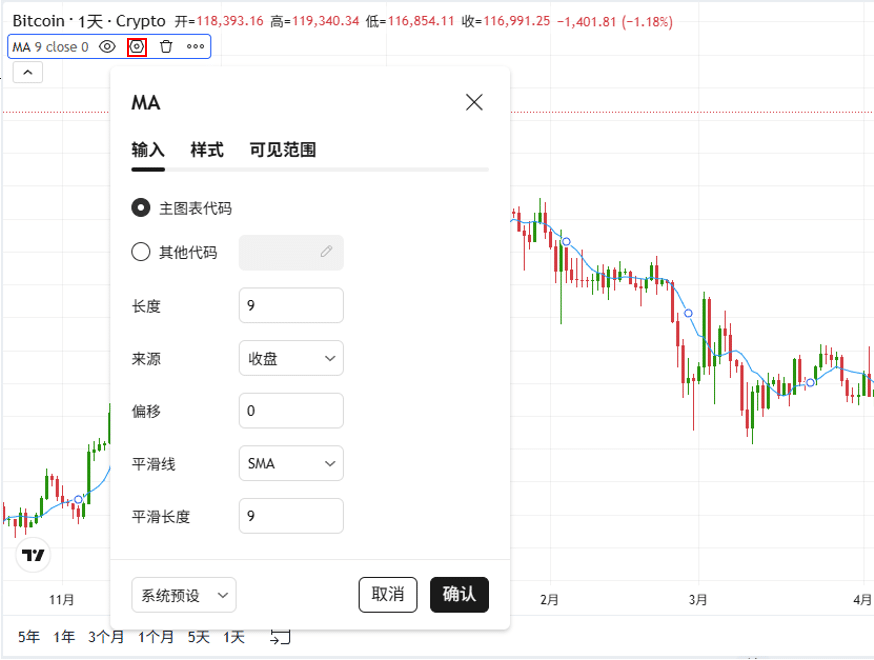The image size is (874, 660).
Task: Open the 系统预设 dropdown
Action: click(x=184, y=595)
